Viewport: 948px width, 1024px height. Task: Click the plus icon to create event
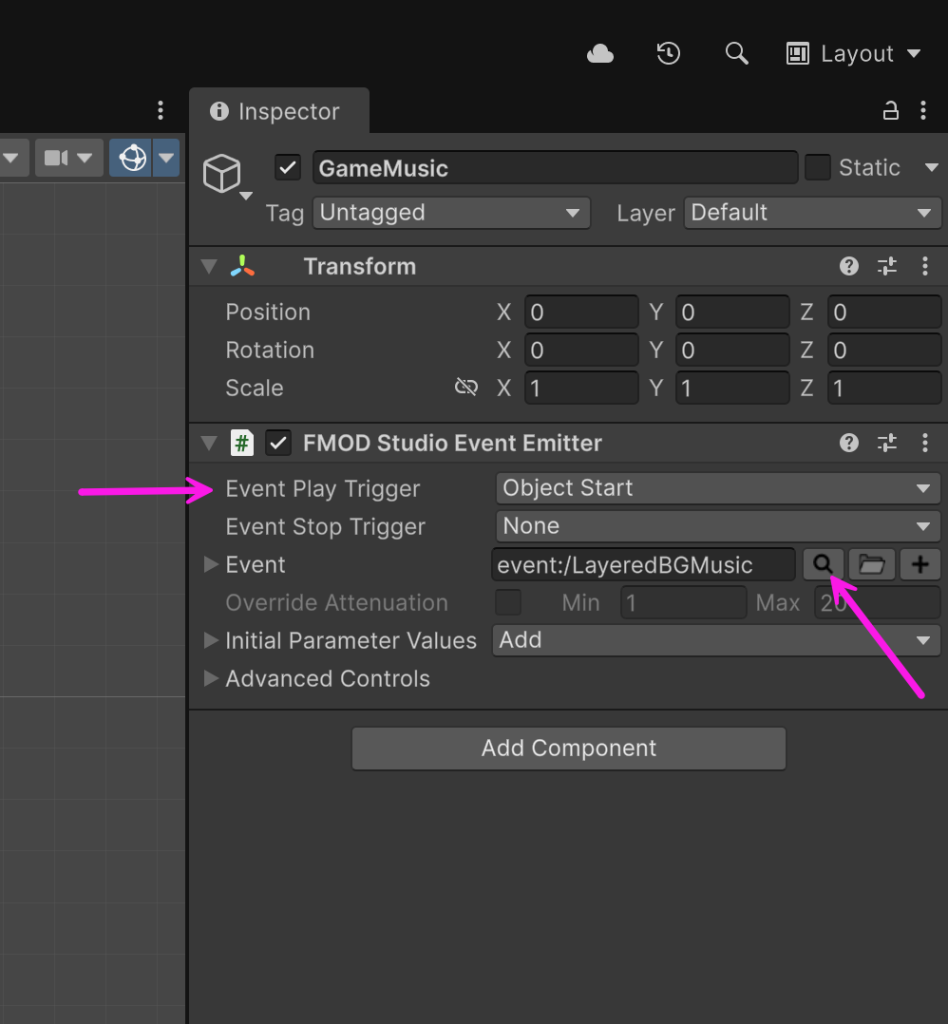[x=920, y=565]
